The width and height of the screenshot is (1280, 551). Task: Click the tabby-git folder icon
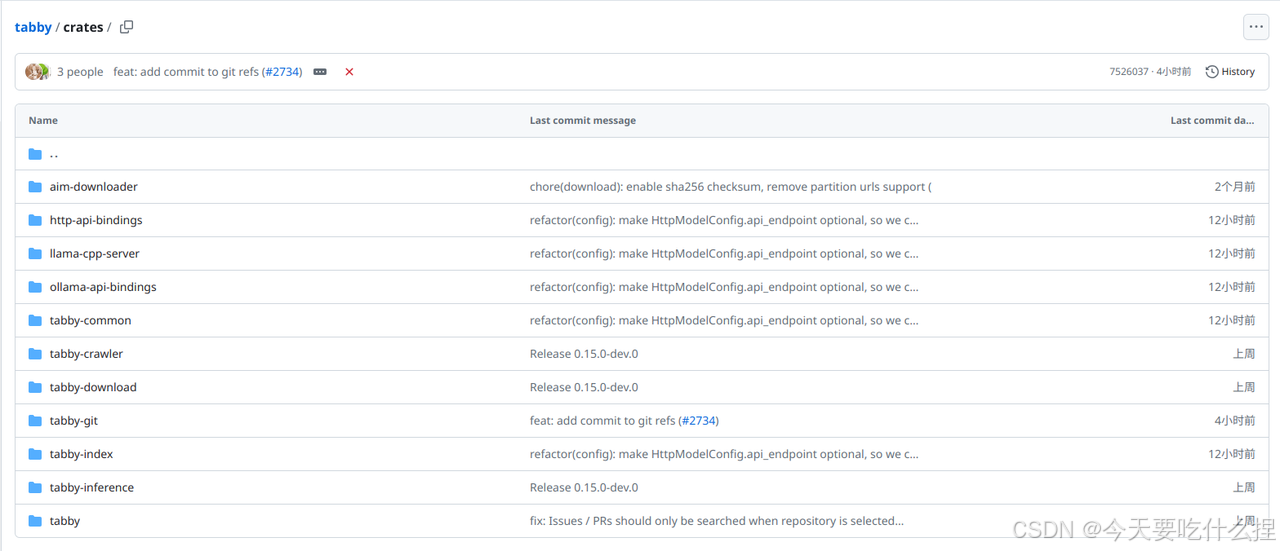point(35,421)
